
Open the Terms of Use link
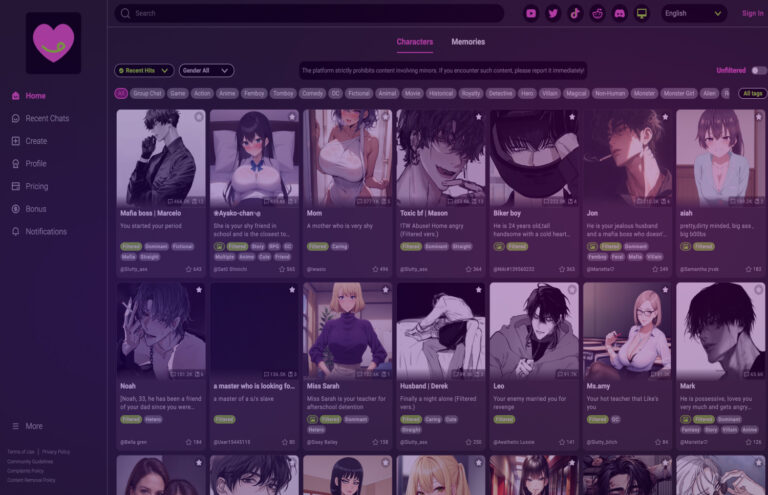[x=21, y=452]
